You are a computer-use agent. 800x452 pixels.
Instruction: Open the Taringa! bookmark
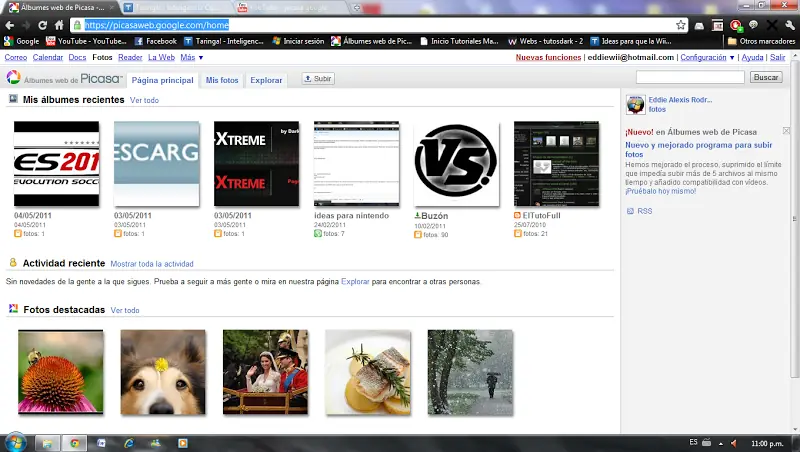pyautogui.click(x=224, y=41)
